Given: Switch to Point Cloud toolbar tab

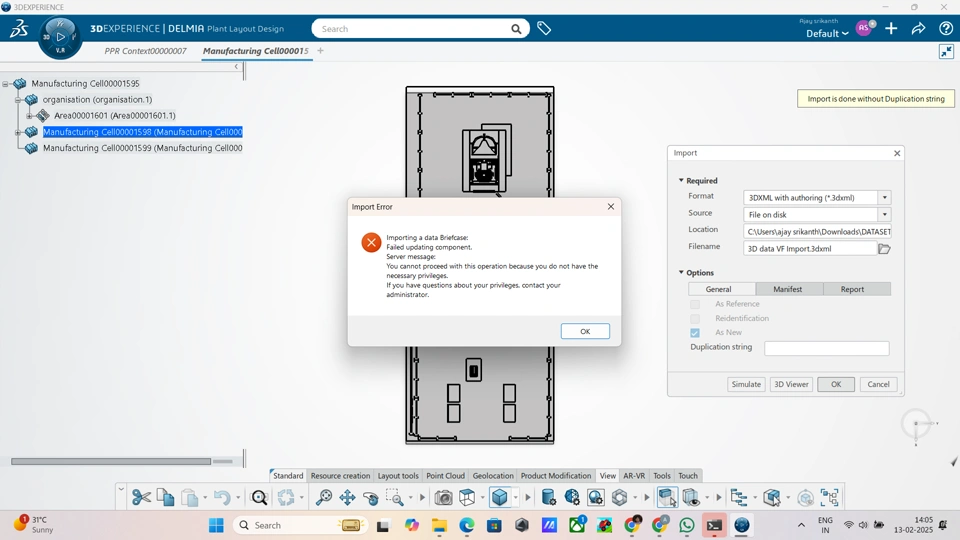Looking at the screenshot, I should tap(446, 476).
